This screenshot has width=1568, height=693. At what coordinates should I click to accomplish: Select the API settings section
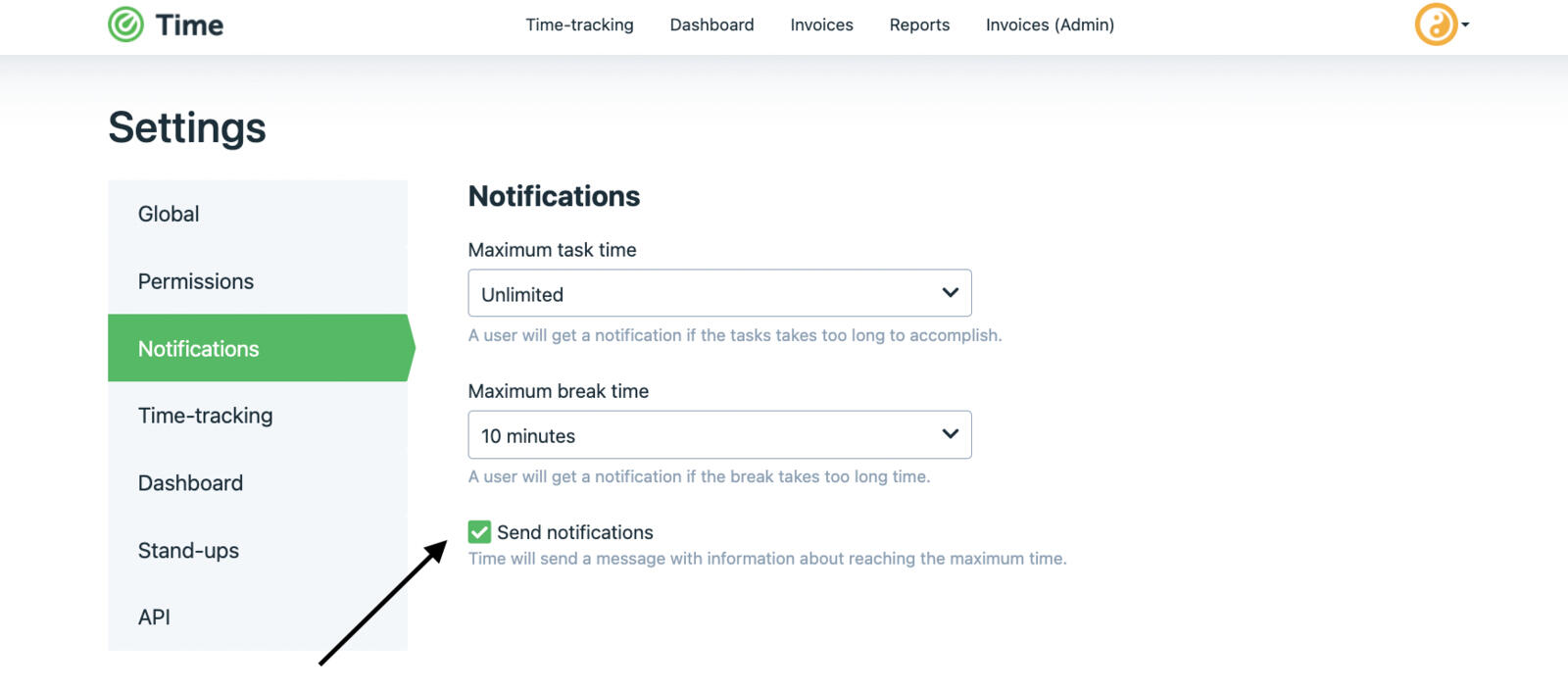tap(154, 617)
